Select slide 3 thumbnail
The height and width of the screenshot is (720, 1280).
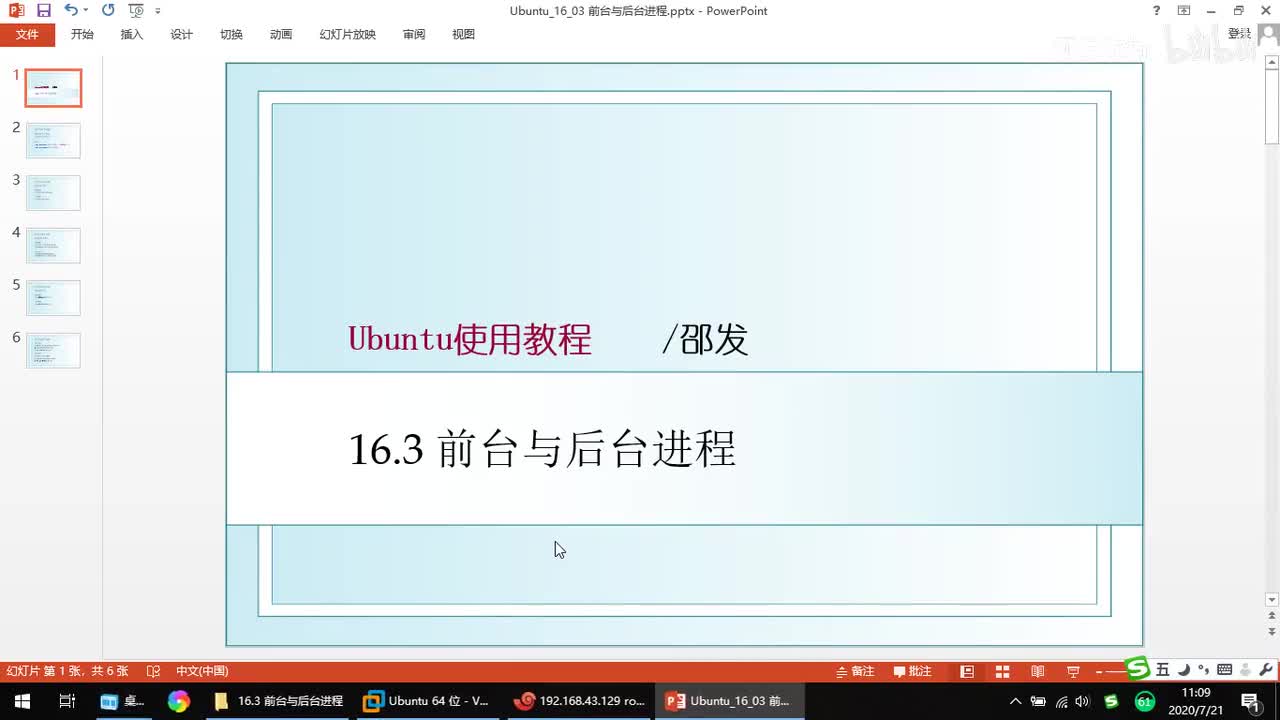coord(53,193)
